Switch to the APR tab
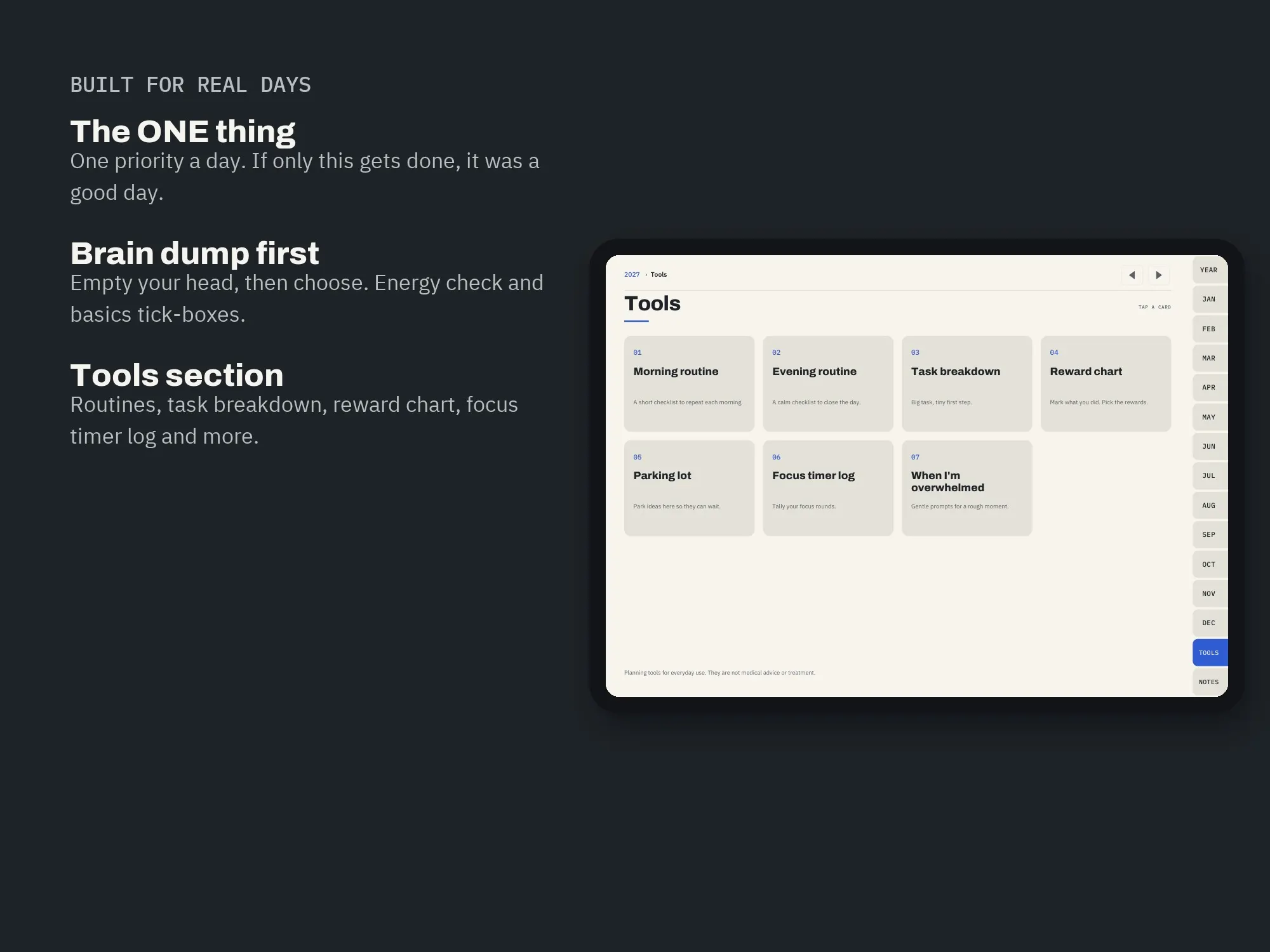The width and height of the screenshot is (1270, 952). coord(1210,387)
